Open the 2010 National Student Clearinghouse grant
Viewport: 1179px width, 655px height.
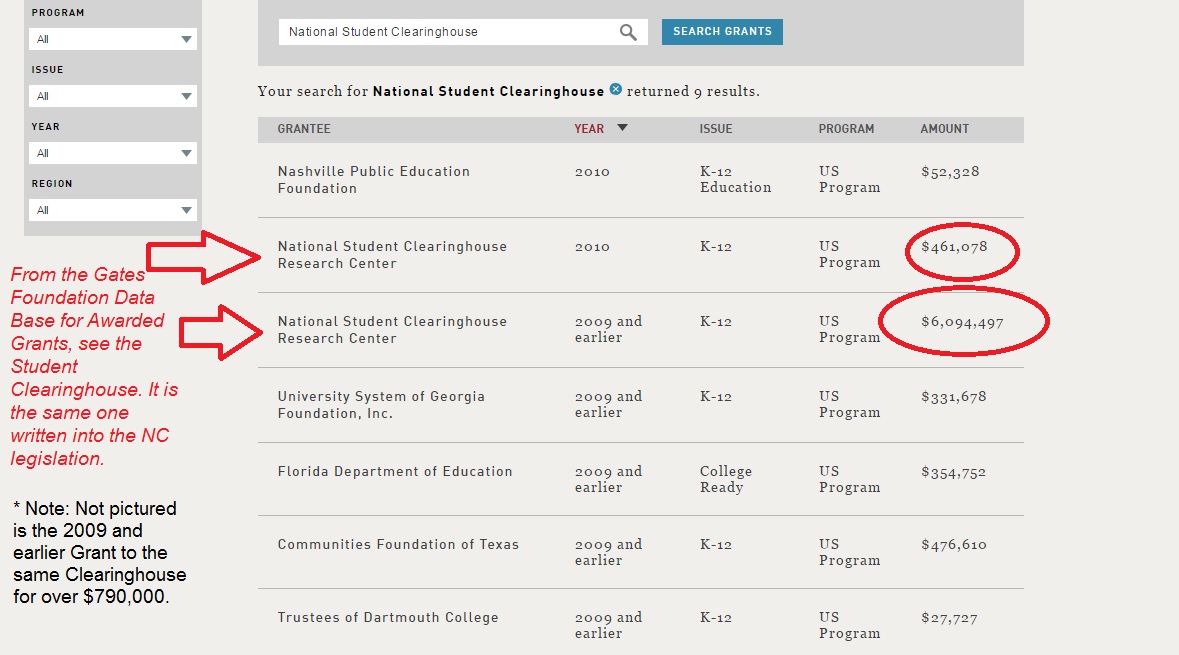point(392,255)
